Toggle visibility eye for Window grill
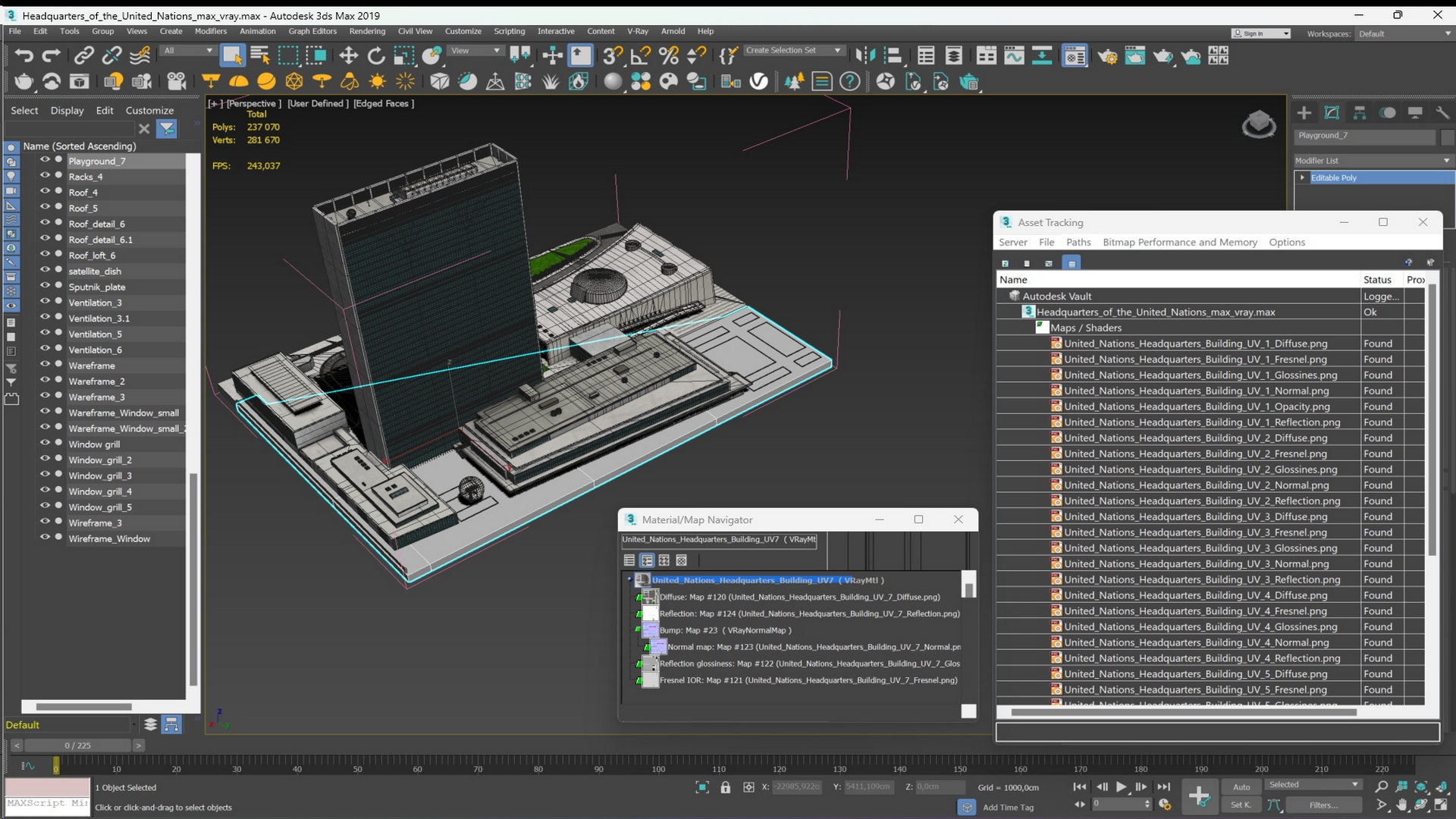Viewport: 1456px width, 819px height. (45, 444)
